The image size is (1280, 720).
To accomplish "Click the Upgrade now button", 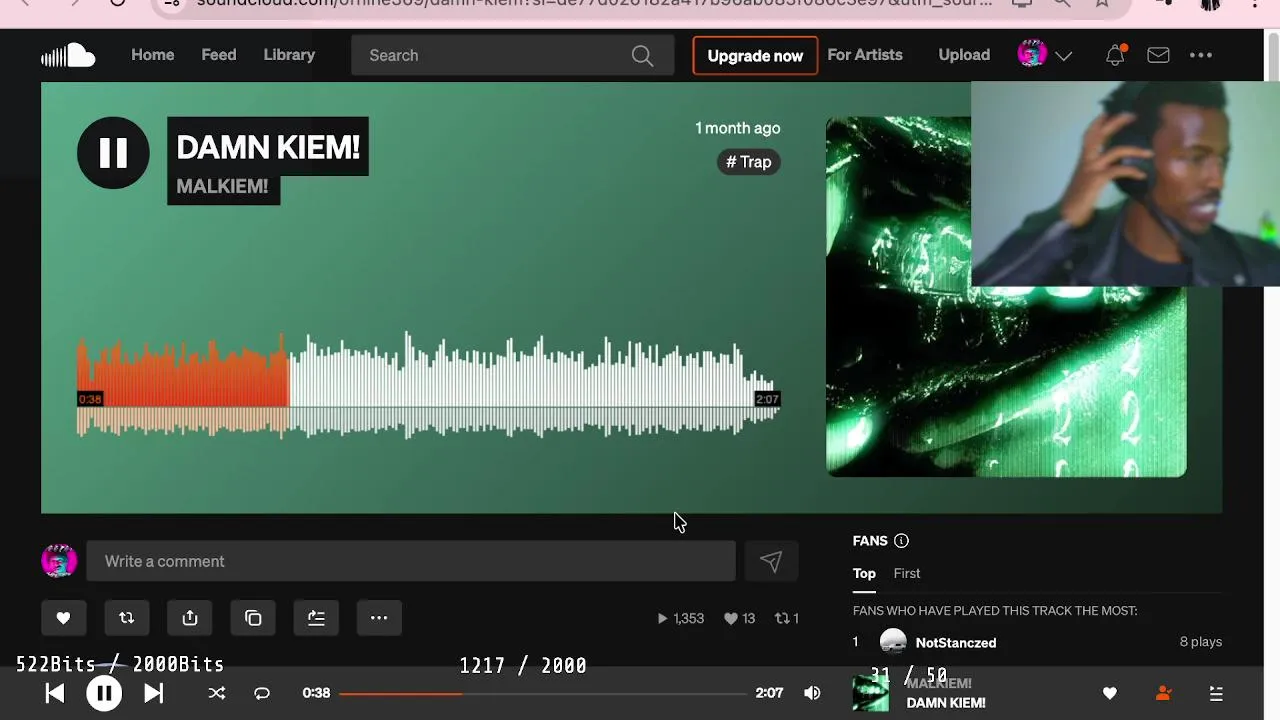I will [x=755, y=56].
